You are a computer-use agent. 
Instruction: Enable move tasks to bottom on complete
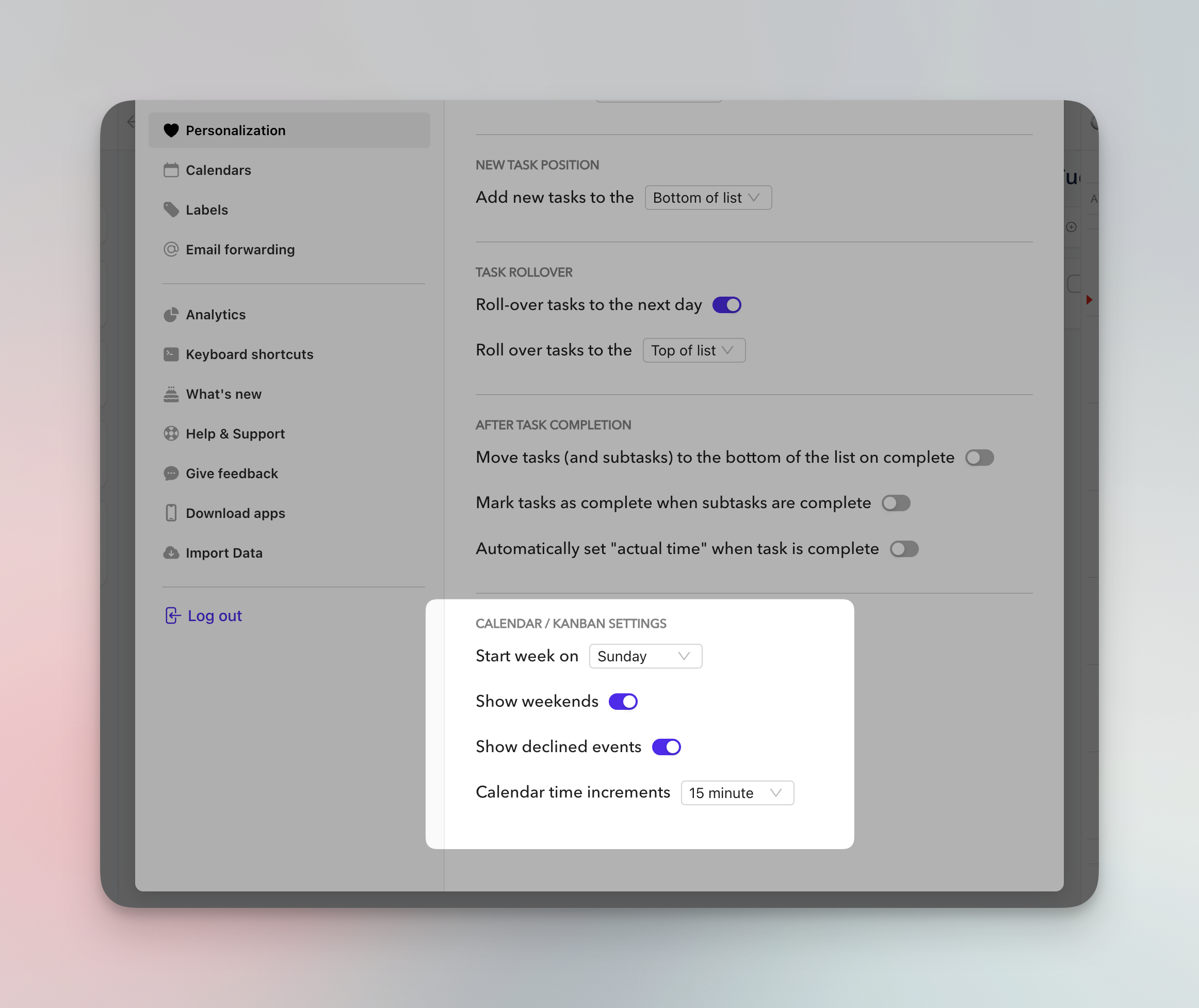(980, 458)
